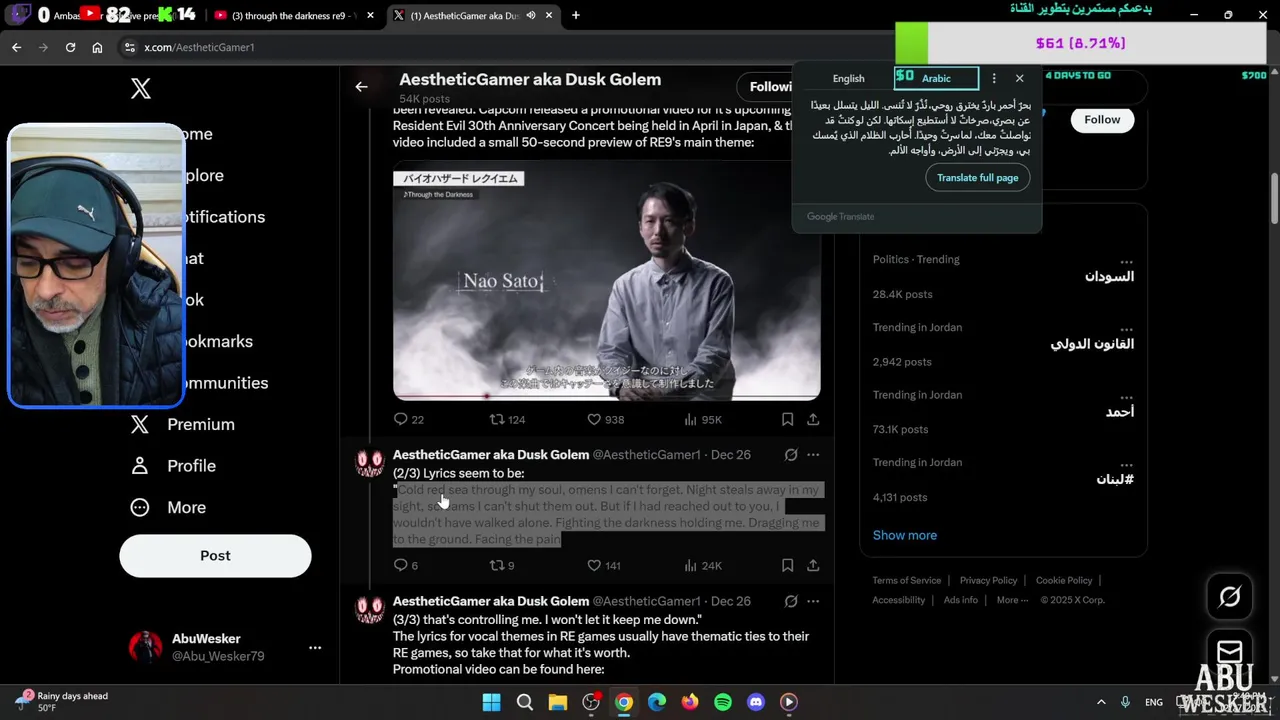Open AbuWesker account menu dots
The height and width of the screenshot is (720, 1280).
[315, 648]
